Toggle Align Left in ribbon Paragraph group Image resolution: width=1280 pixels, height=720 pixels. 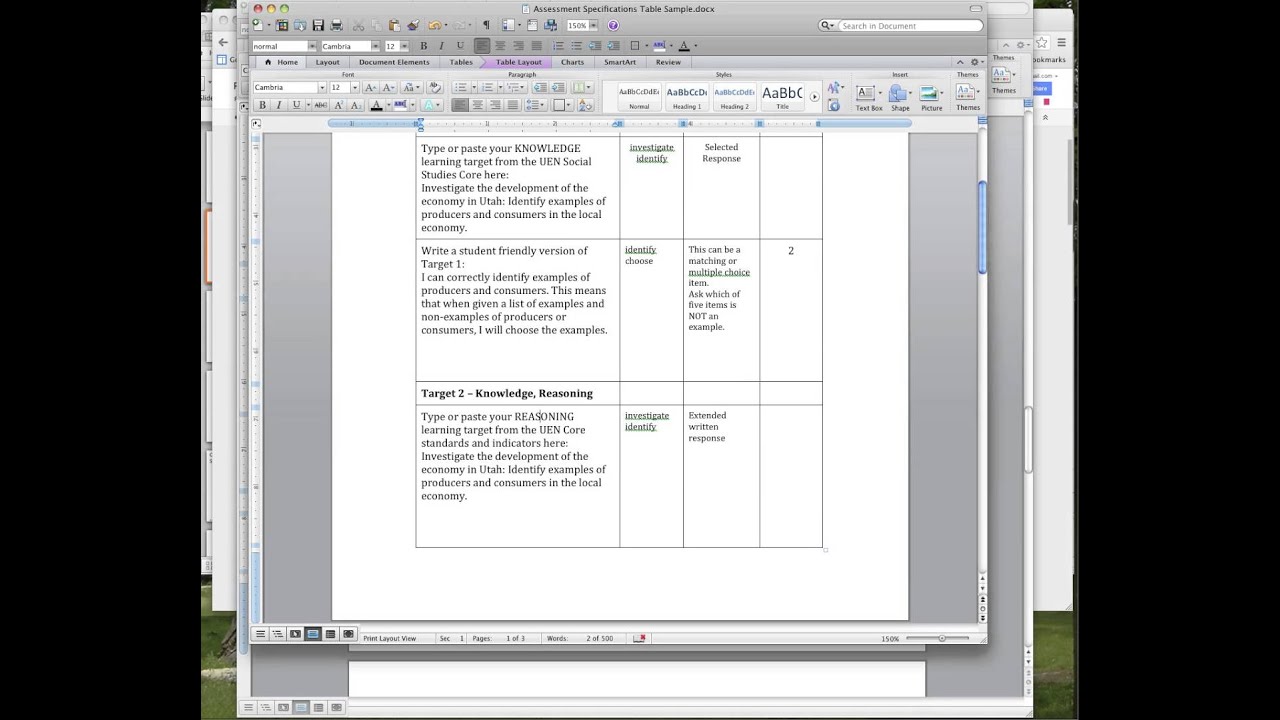pyautogui.click(x=459, y=105)
